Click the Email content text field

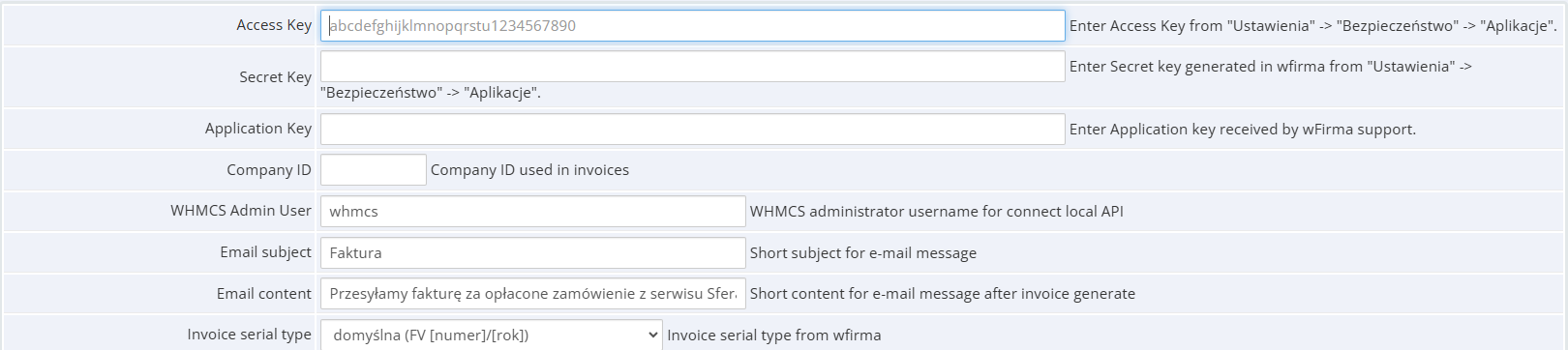[x=532, y=294]
